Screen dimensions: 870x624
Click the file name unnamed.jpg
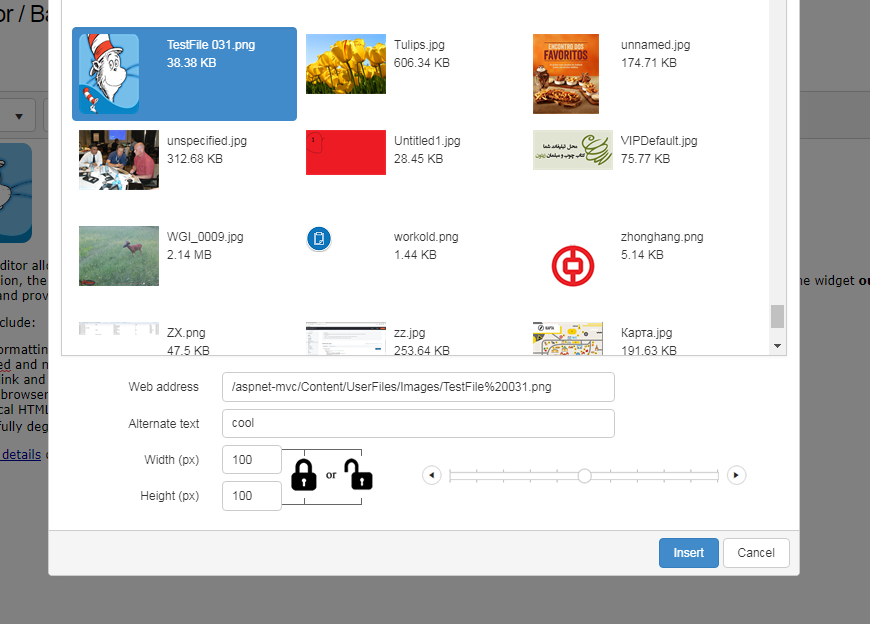pyautogui.click(x=655, y=45)
